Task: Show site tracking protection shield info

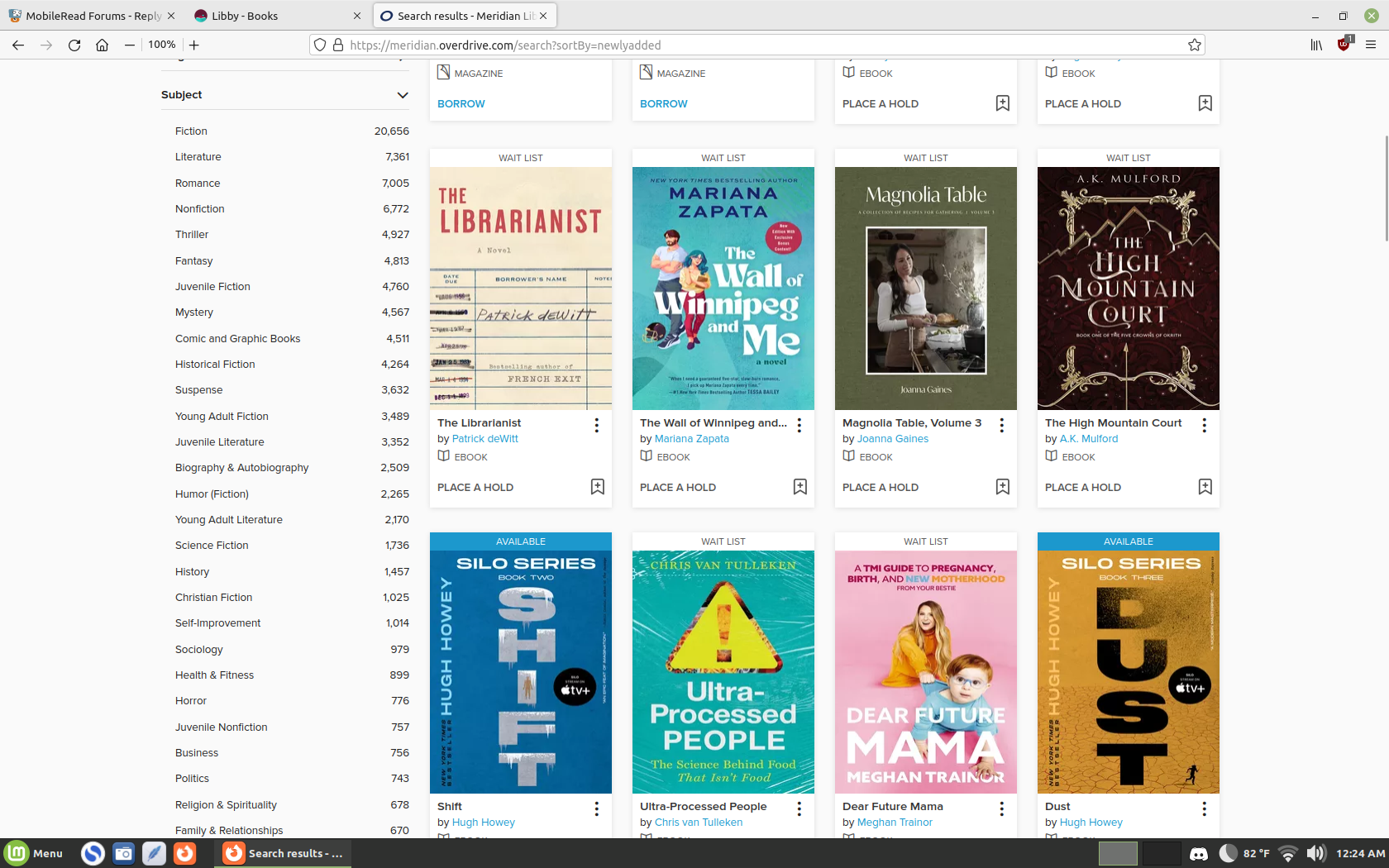Action: point(320,45)
